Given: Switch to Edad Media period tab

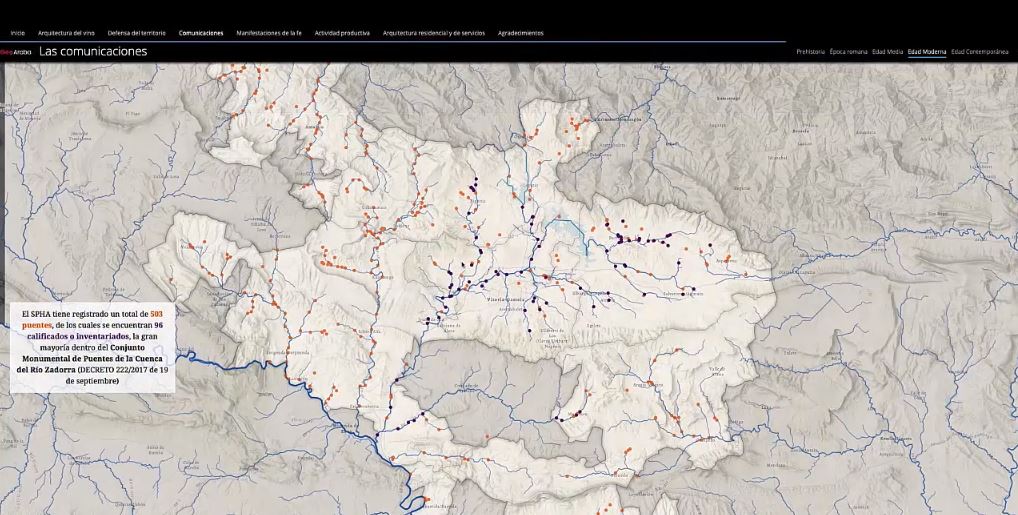Looking at the screenshot, I should (x=888, y=51).
